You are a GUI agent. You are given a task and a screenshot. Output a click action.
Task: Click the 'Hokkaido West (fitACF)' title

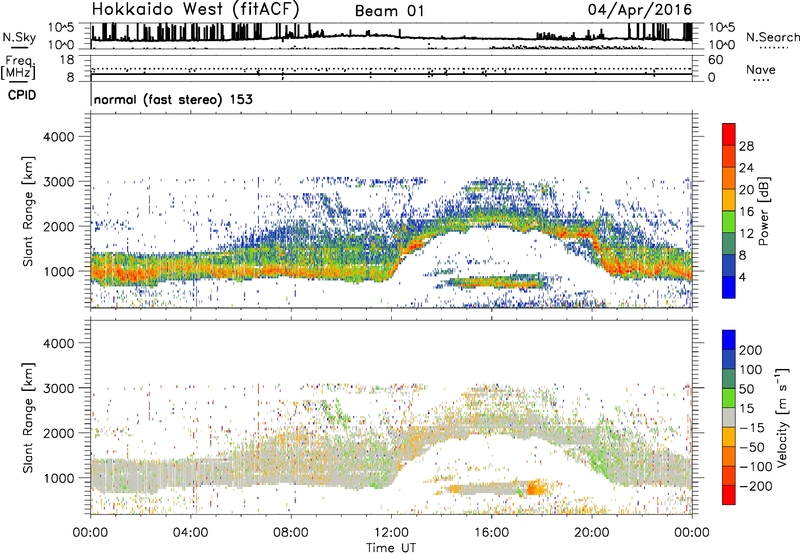pyautogui.click(x=195, y=9)
